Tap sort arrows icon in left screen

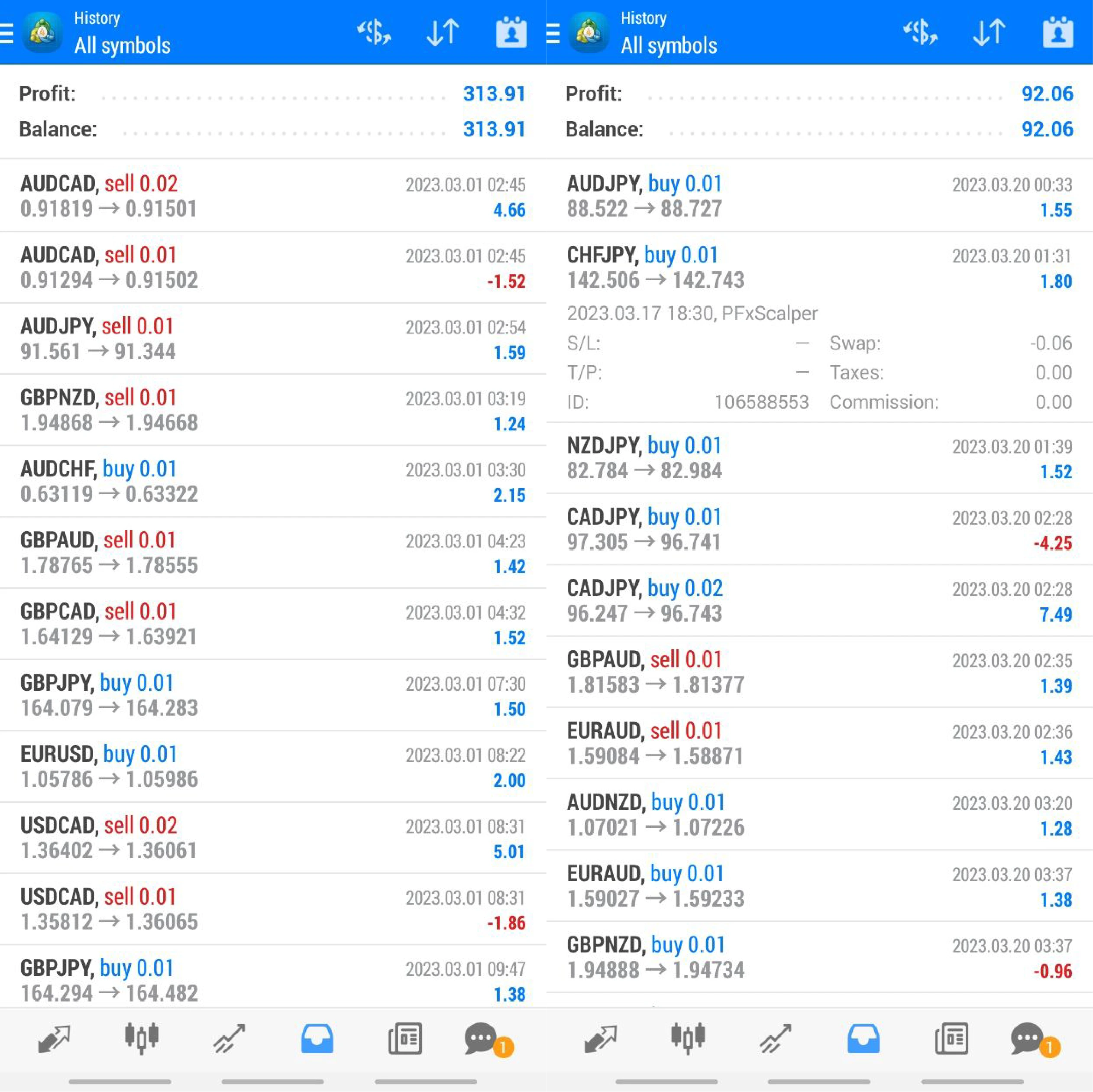(x=443, y=32)
